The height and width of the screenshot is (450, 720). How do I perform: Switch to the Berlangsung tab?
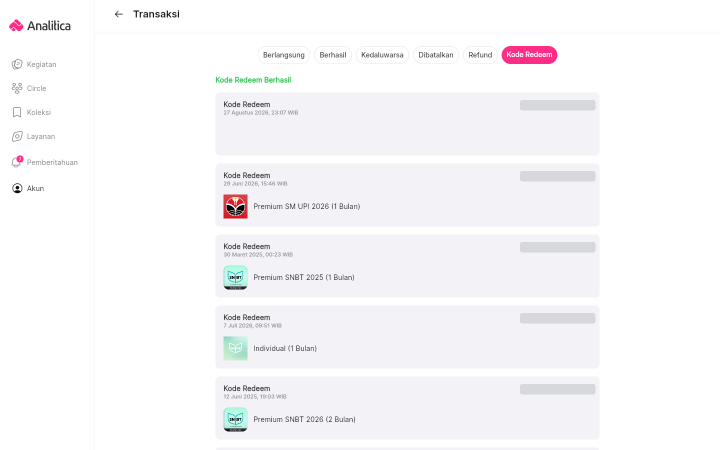pos(284,55)
